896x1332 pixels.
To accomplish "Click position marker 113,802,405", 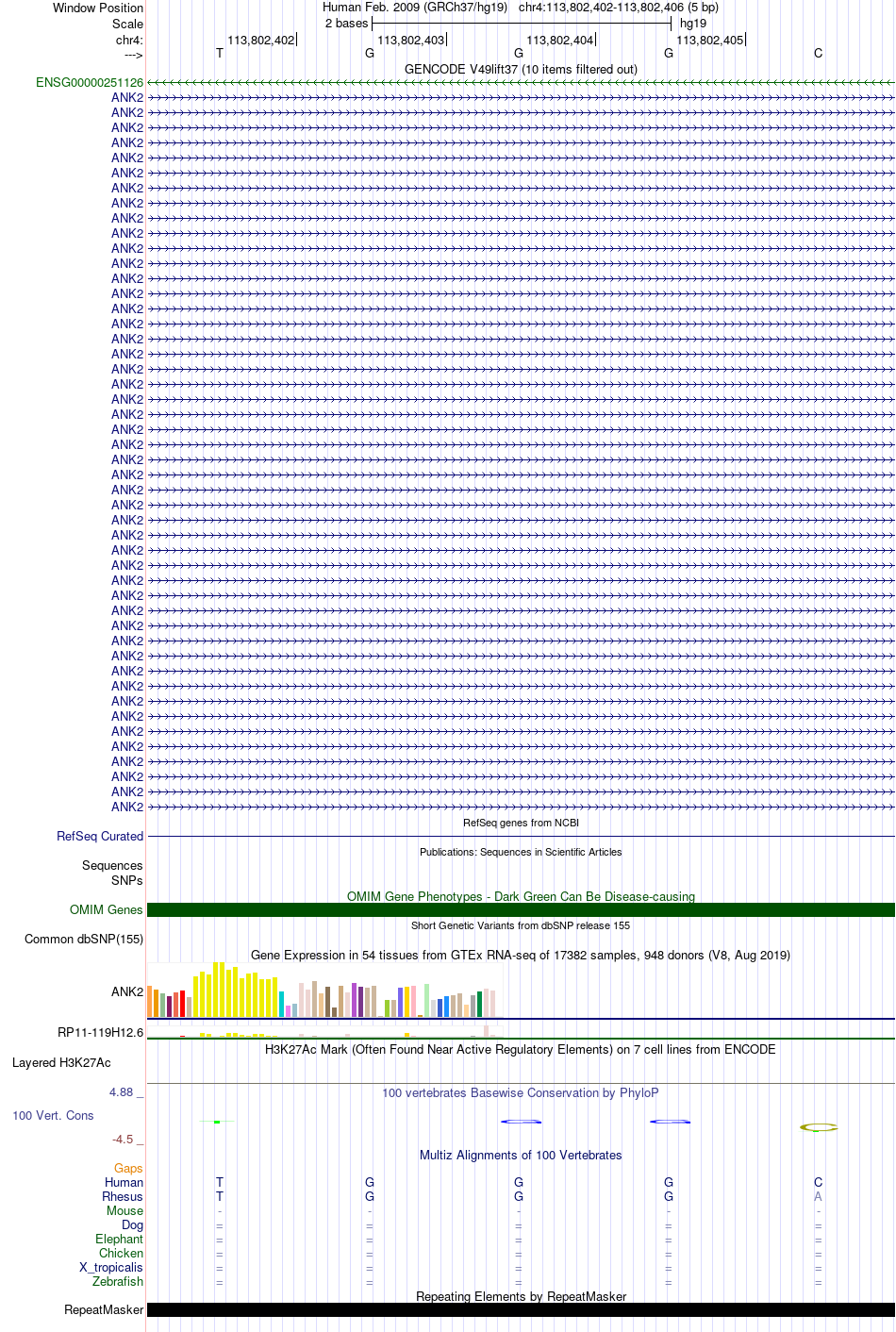I will pos(710,41).
